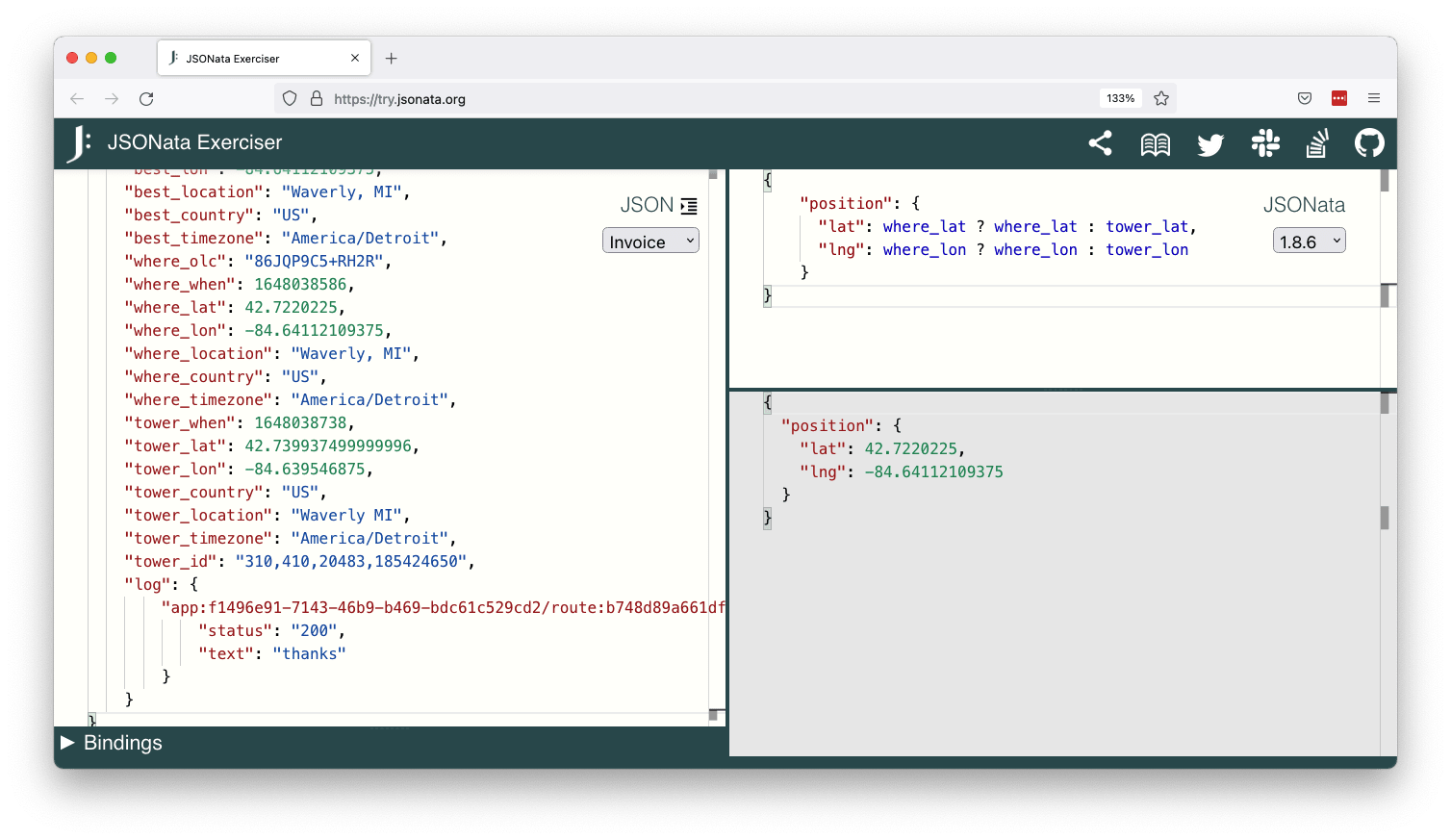Open the Slack icon in the header
This screenshot has width=1451, height=840.
(1265, 143)
